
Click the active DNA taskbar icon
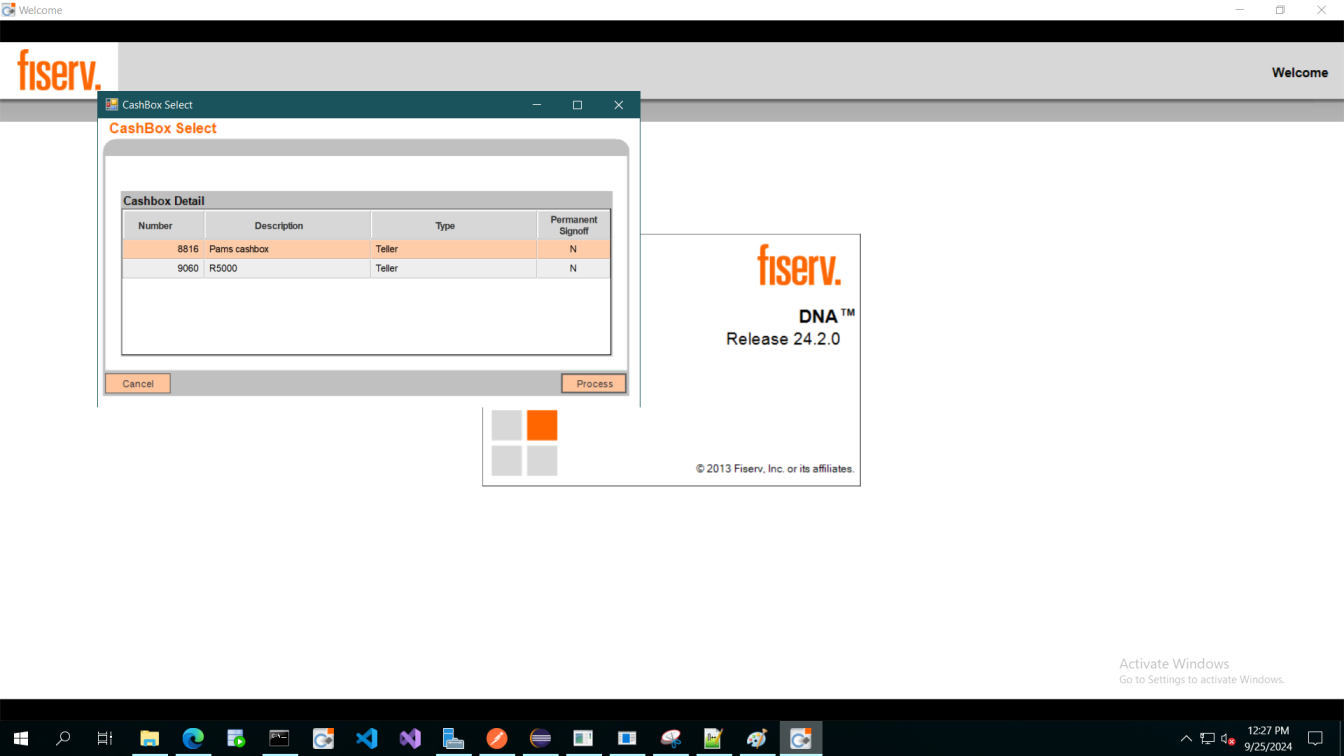point(801,739)
